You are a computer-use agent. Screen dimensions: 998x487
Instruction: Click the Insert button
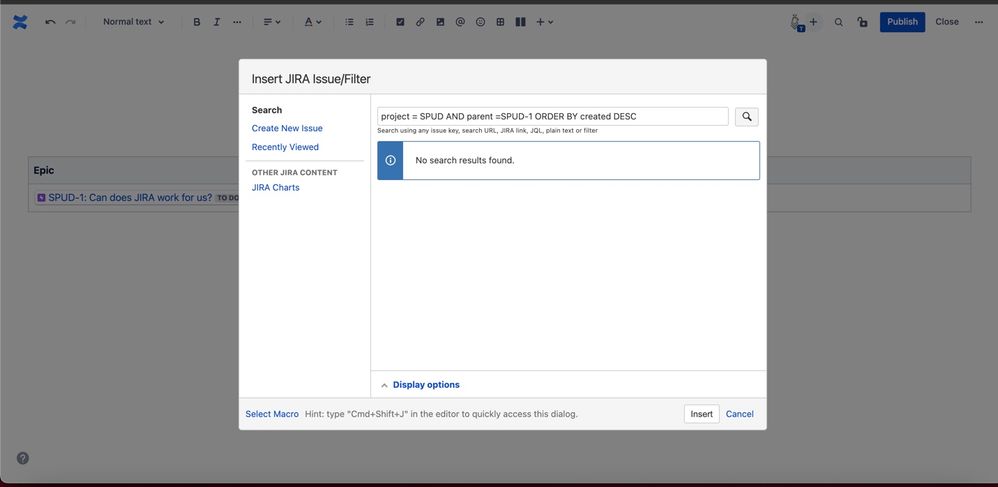[x=702, y=414]
